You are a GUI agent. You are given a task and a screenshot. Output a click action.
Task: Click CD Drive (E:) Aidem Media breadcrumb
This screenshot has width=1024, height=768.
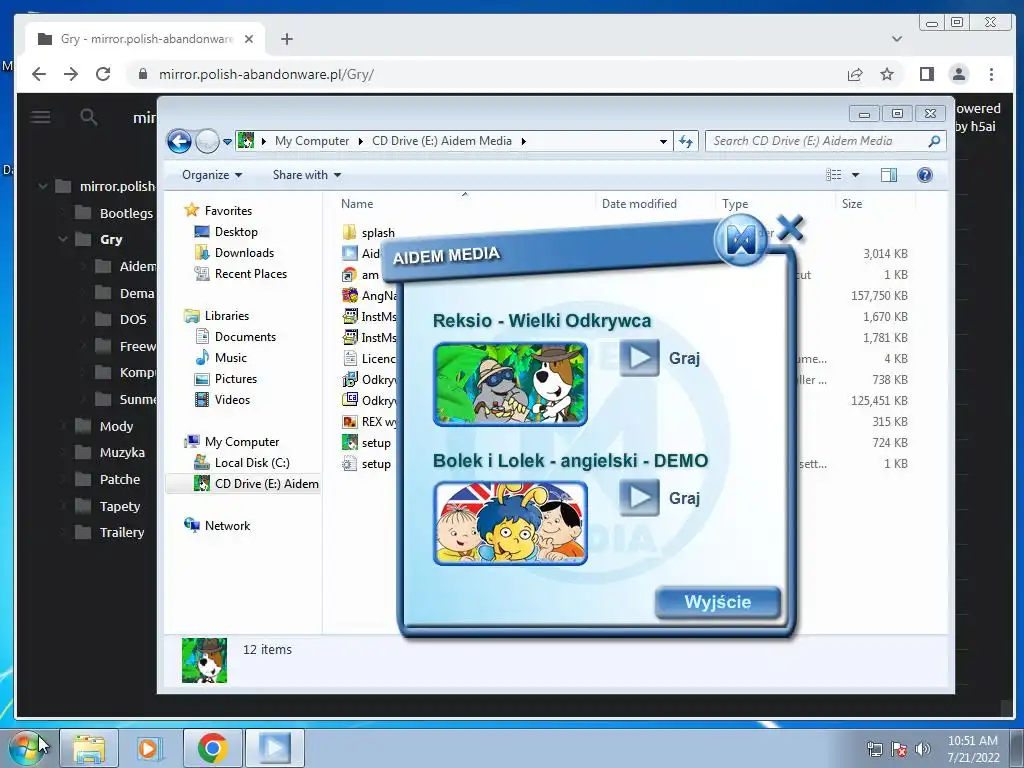(x=441, y=141)
